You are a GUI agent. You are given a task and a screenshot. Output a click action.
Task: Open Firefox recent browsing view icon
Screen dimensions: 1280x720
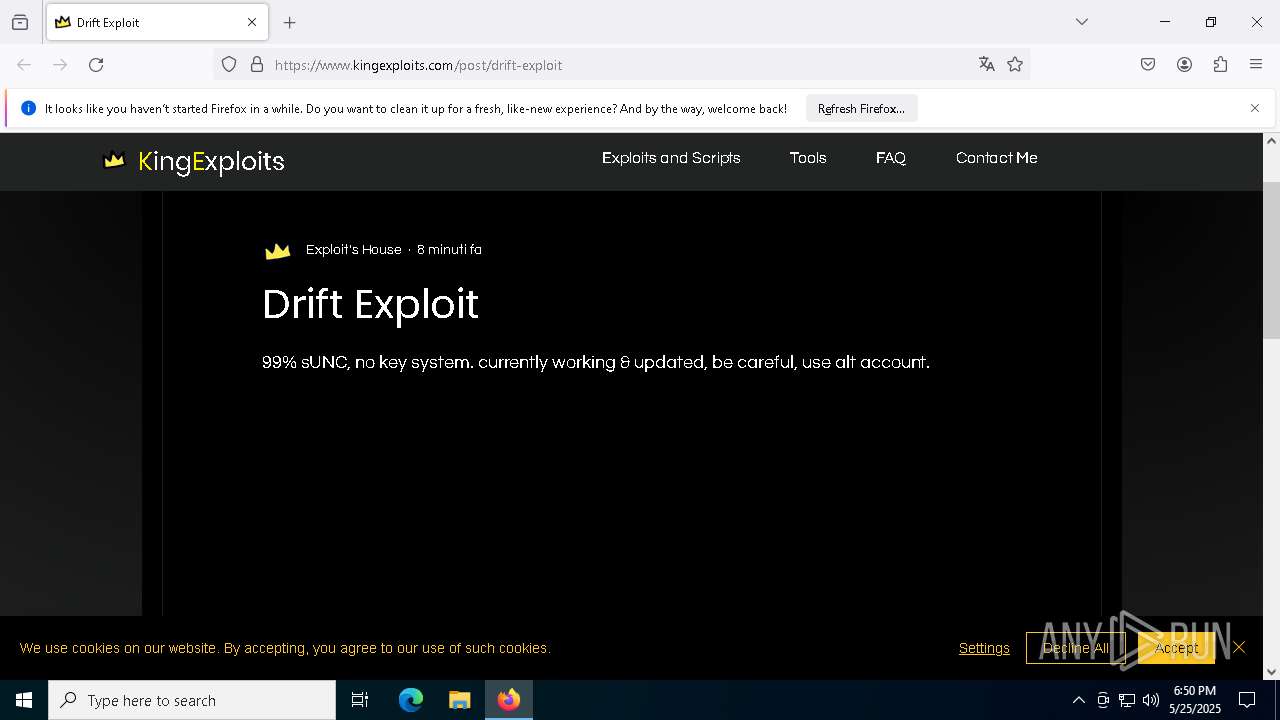click(x=20, y=22)
